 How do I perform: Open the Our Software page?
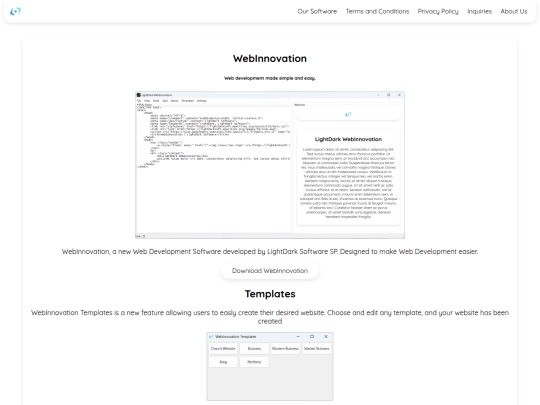317,11
